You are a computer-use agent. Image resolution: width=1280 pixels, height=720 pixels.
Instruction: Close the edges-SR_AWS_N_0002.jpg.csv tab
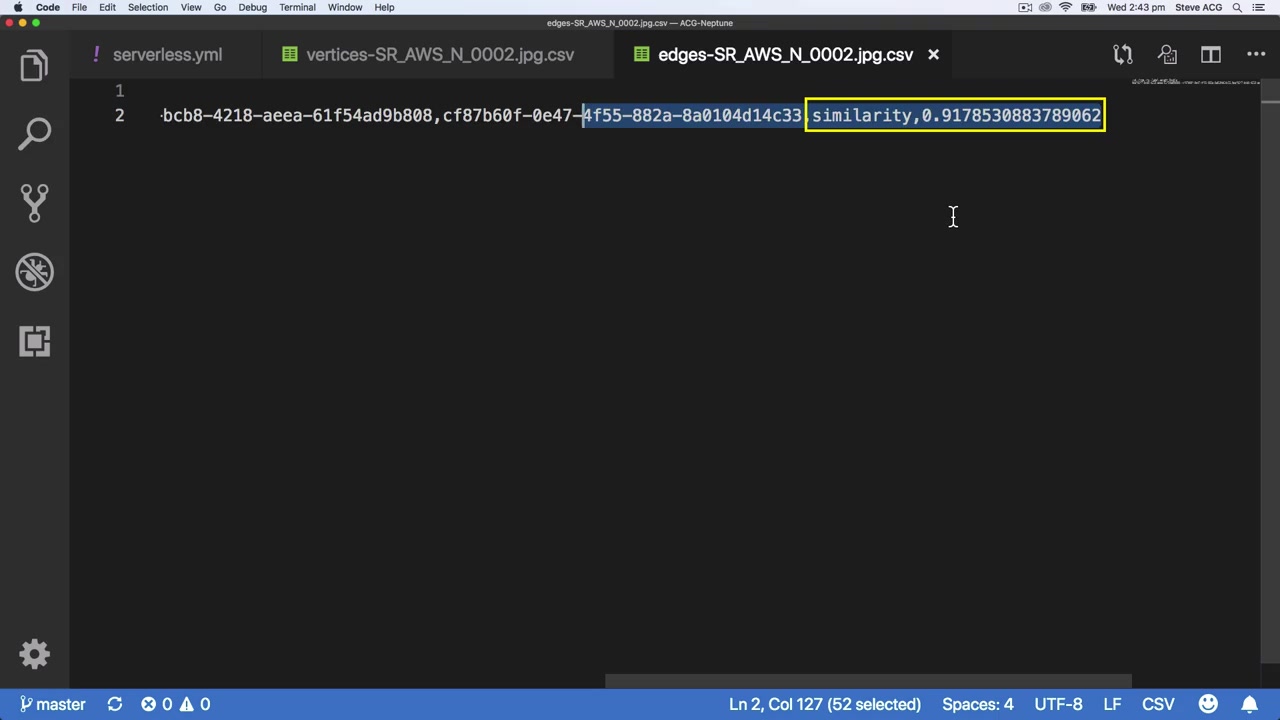click(933, 55)
